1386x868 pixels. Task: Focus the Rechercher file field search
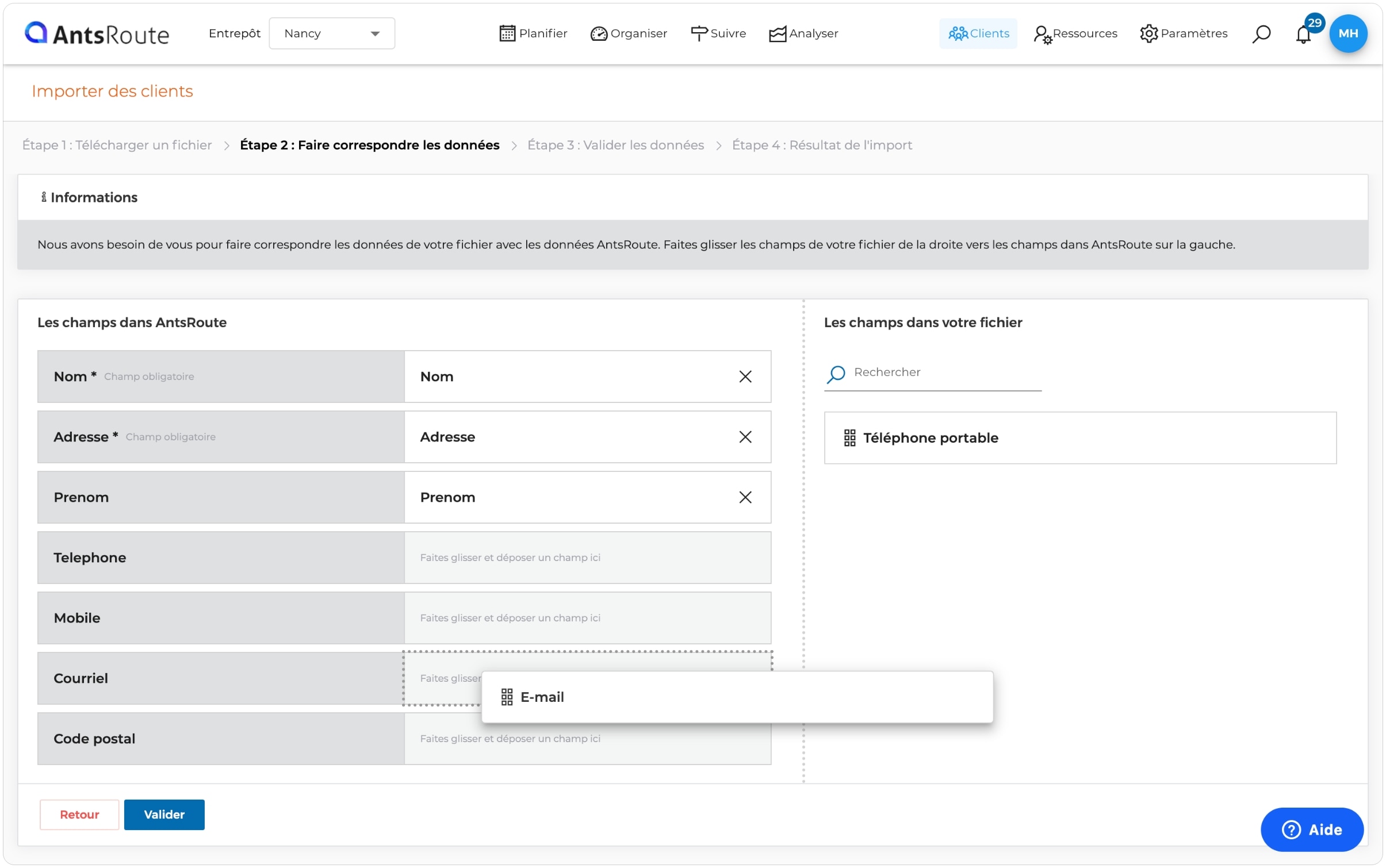943,372
